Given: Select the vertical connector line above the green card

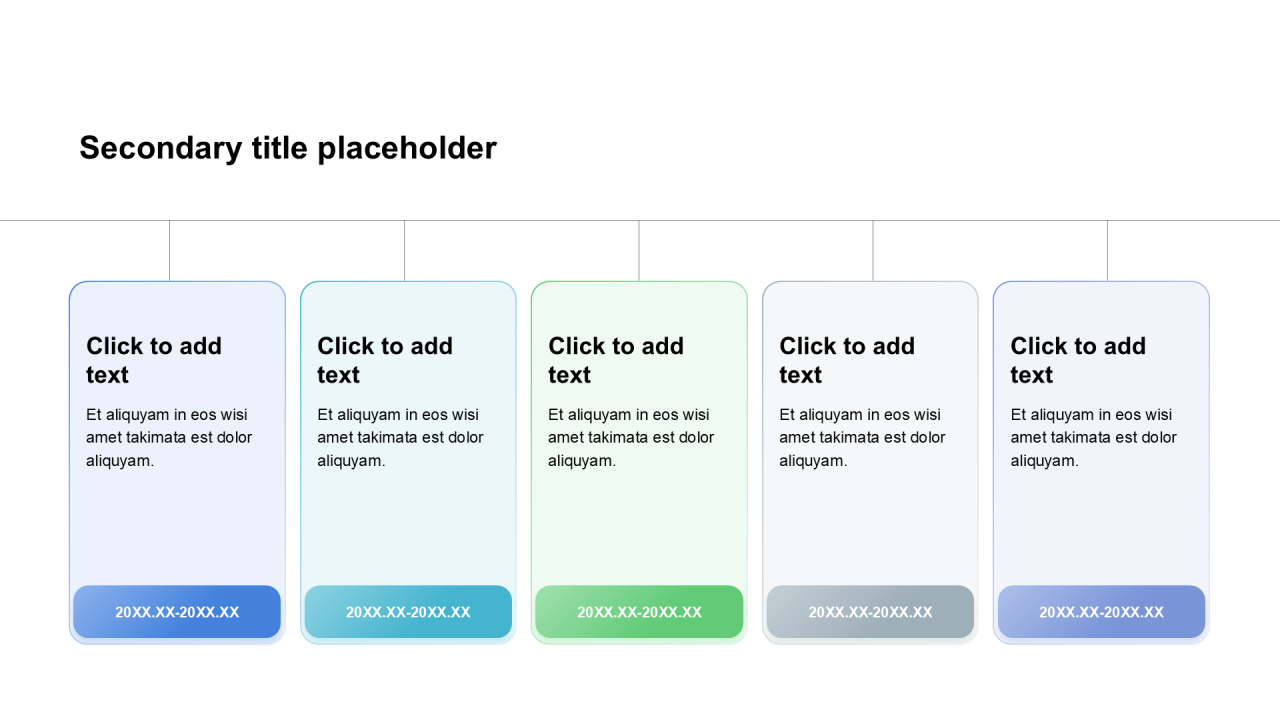Looking at the screenshot, I should click(x=639, y=251).
